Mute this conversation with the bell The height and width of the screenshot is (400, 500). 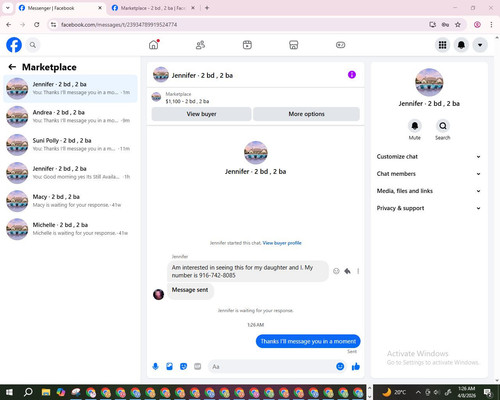pos(415,126)
